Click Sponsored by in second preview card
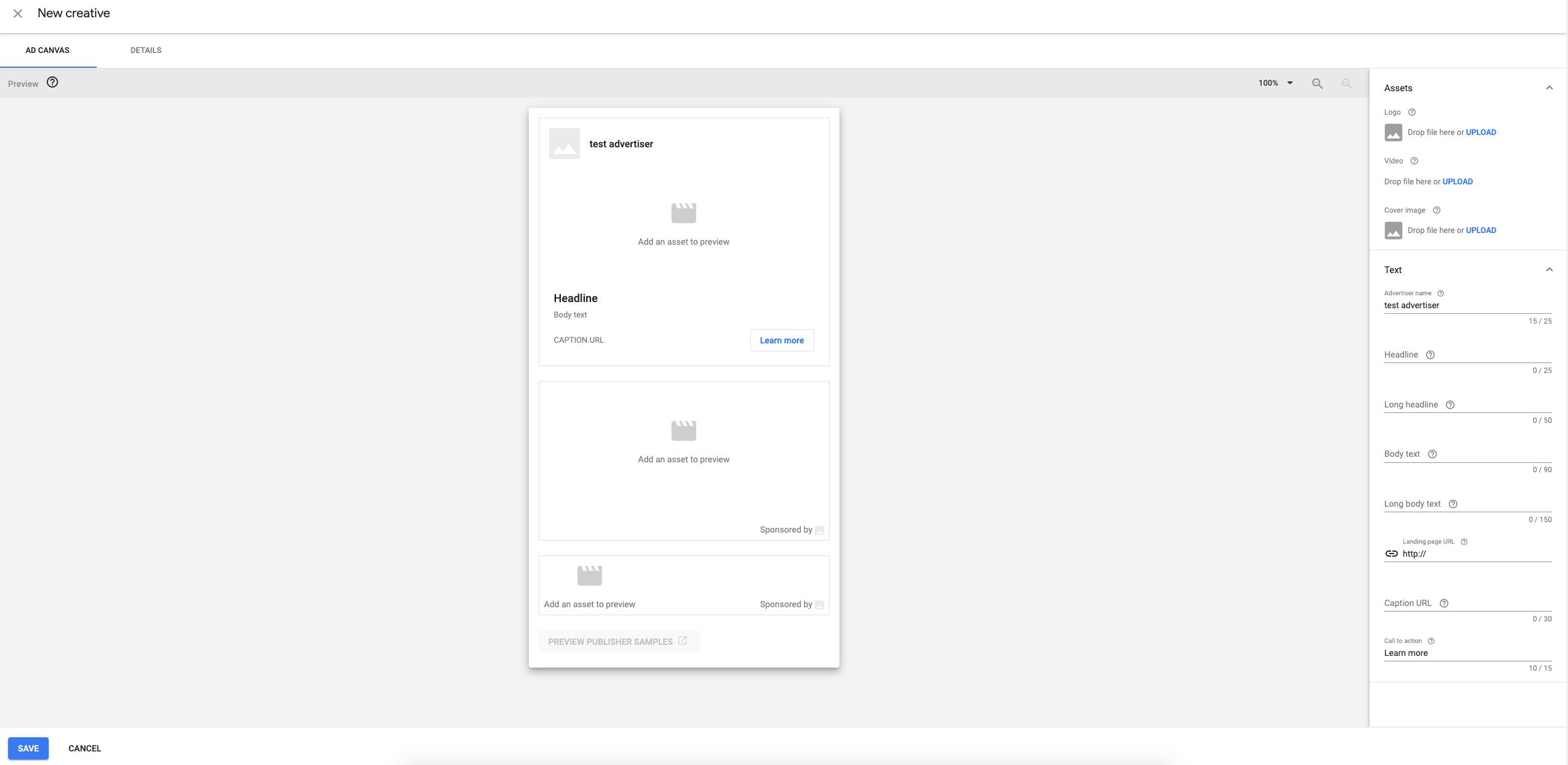 [x=786, y=530]
